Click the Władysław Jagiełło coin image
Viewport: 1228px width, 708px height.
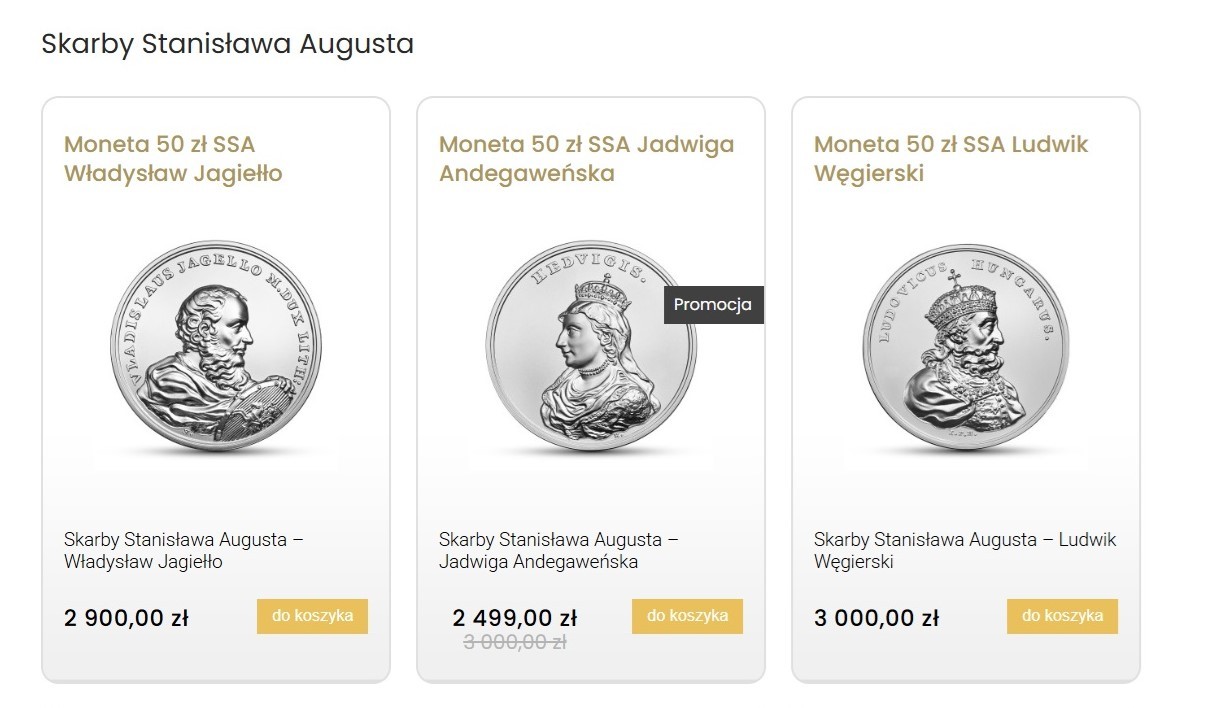click(215, 347)
